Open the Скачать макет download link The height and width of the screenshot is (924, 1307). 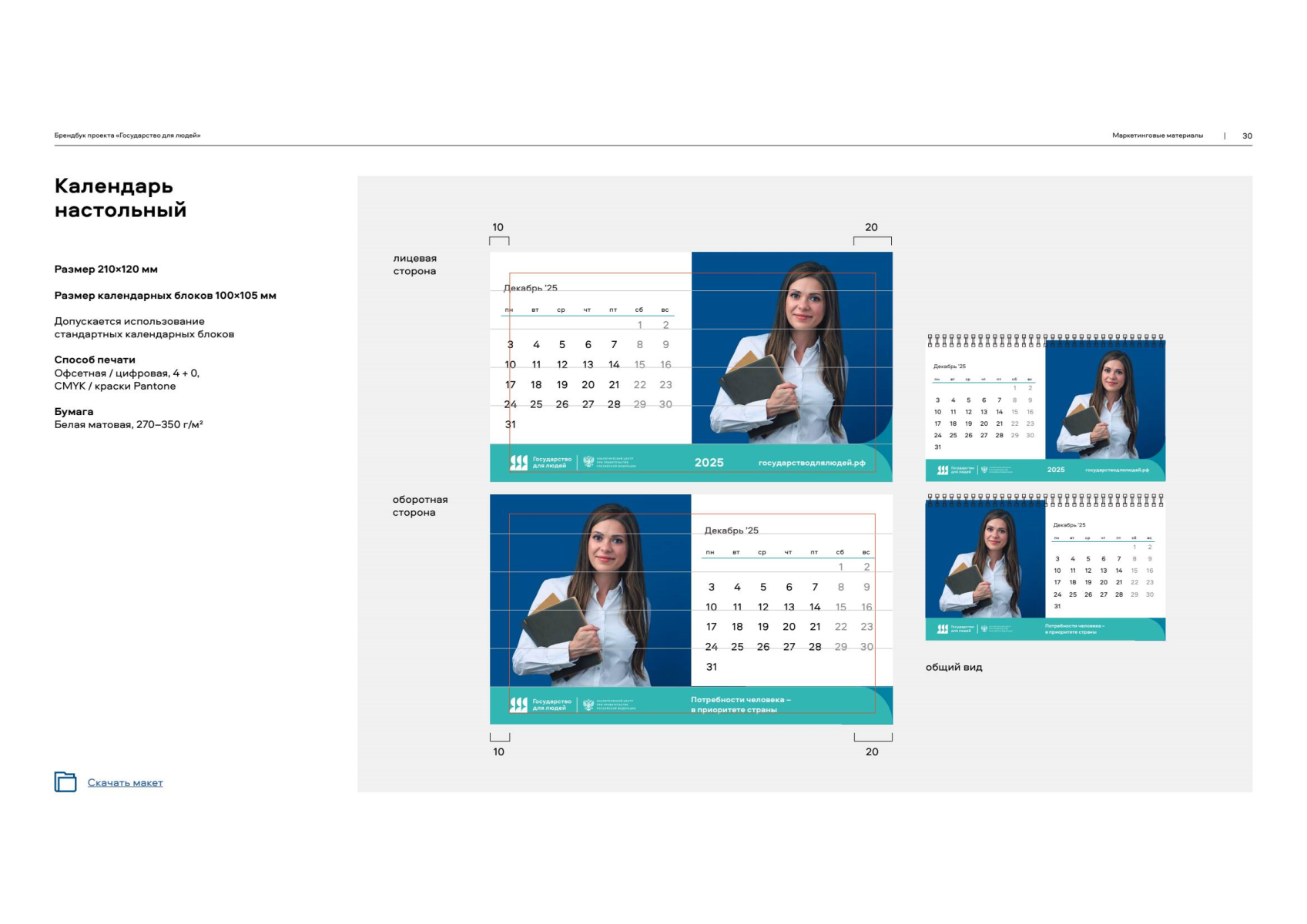(x=125, y=783)
